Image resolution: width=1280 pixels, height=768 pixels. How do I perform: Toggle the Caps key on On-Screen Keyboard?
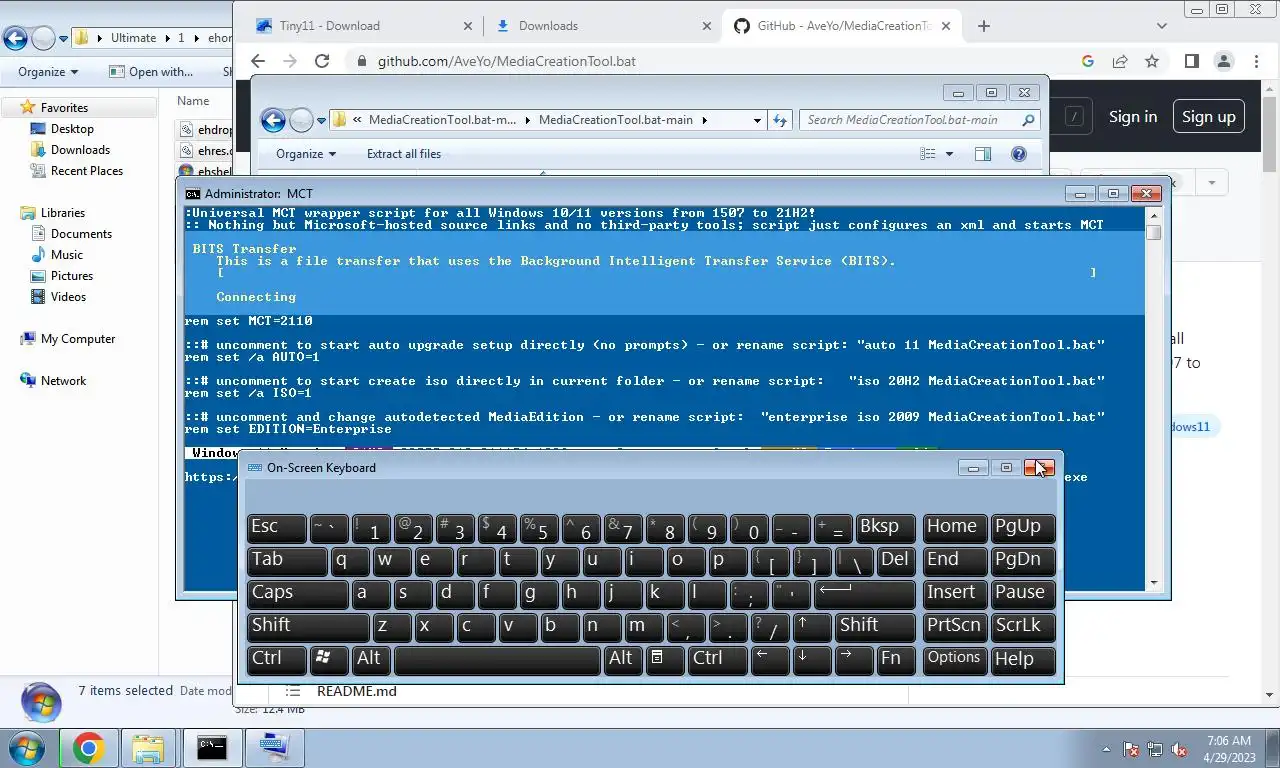(297, 592)
